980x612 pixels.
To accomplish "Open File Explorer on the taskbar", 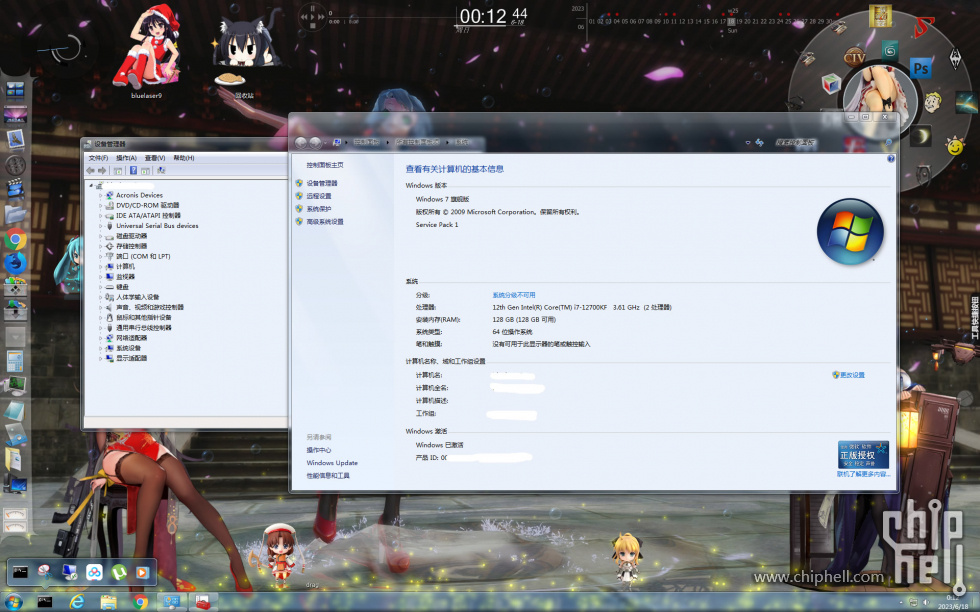I will coord(108,602).
